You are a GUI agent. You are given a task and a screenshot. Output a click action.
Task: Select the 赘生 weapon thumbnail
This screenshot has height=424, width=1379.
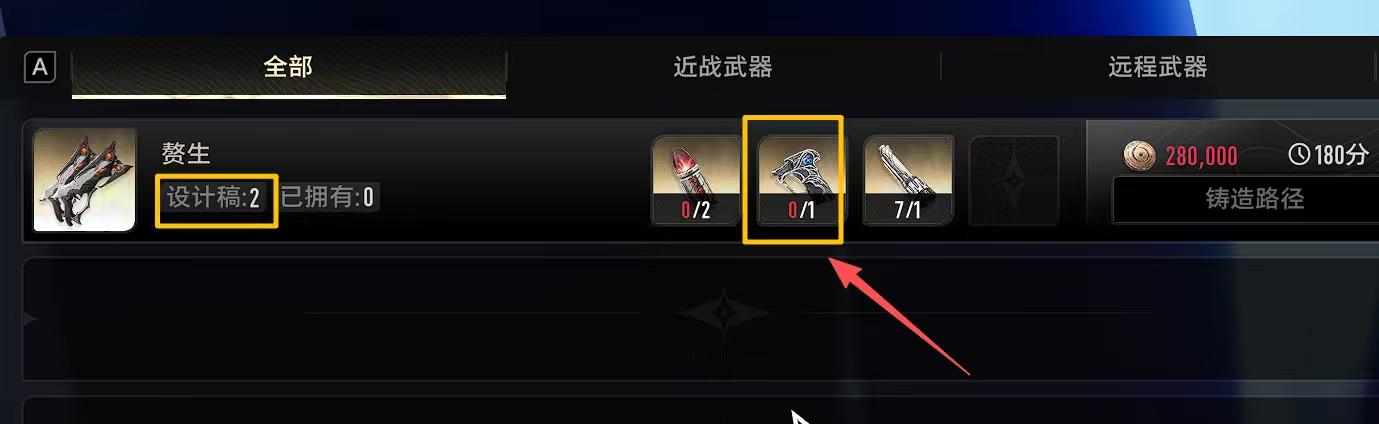pos(85,180)
